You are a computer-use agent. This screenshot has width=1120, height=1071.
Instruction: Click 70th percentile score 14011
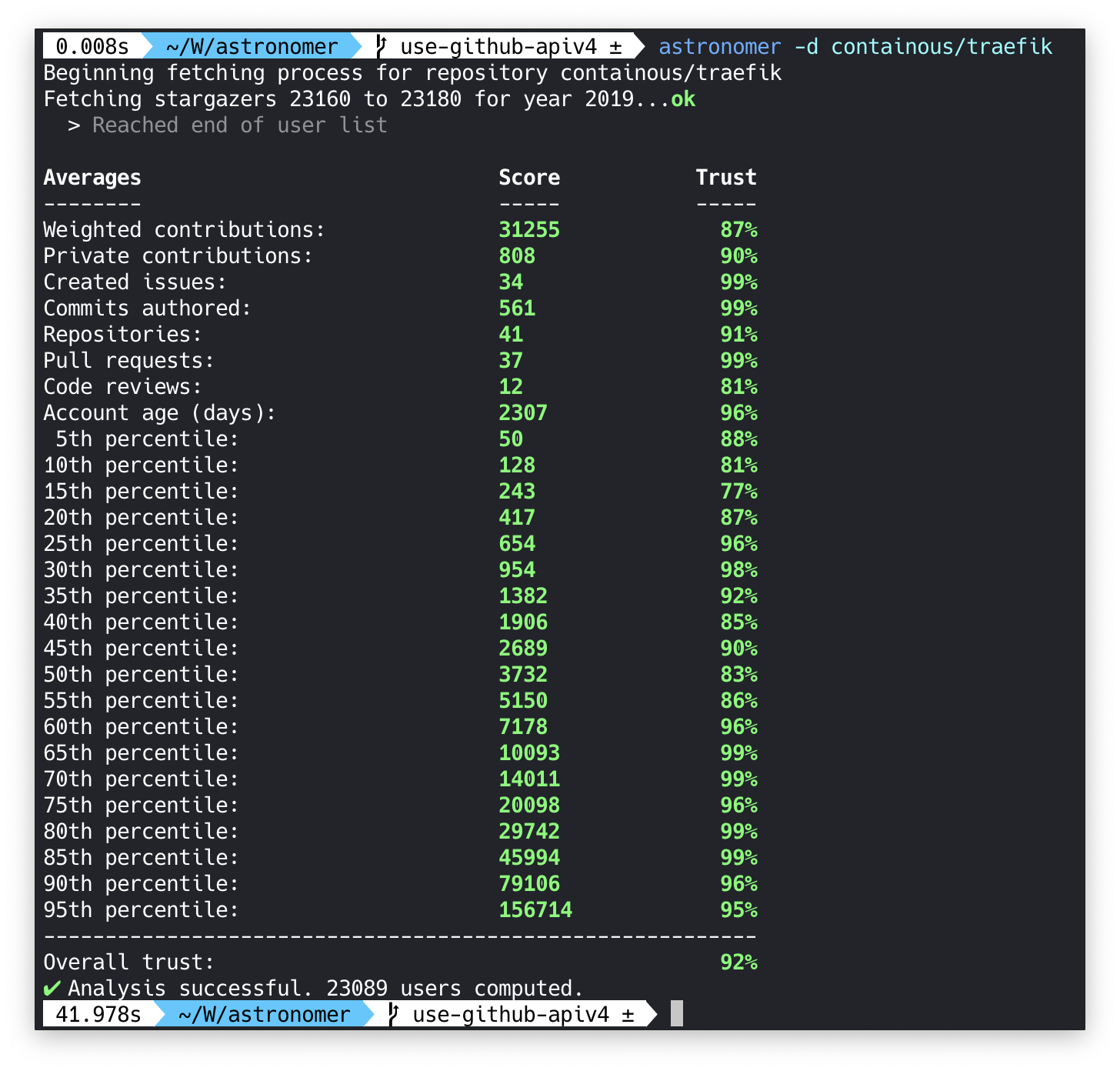click(x=529, y=779)
